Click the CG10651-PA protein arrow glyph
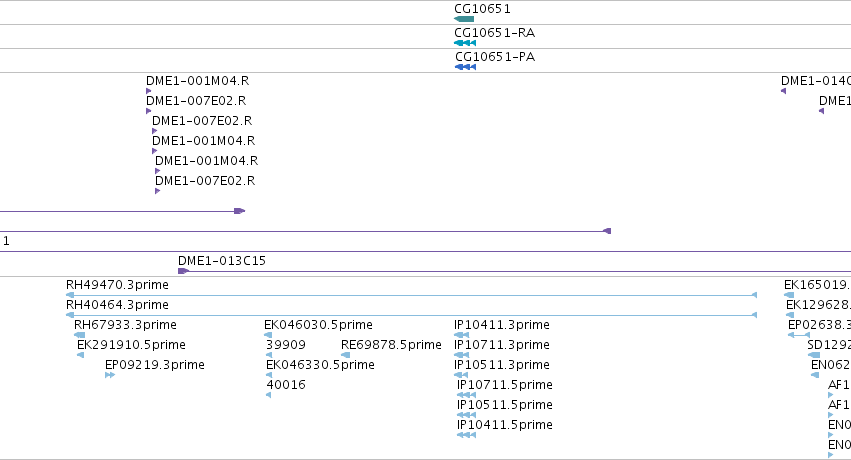This screenshot has width=851, height=460. (465, 67)
